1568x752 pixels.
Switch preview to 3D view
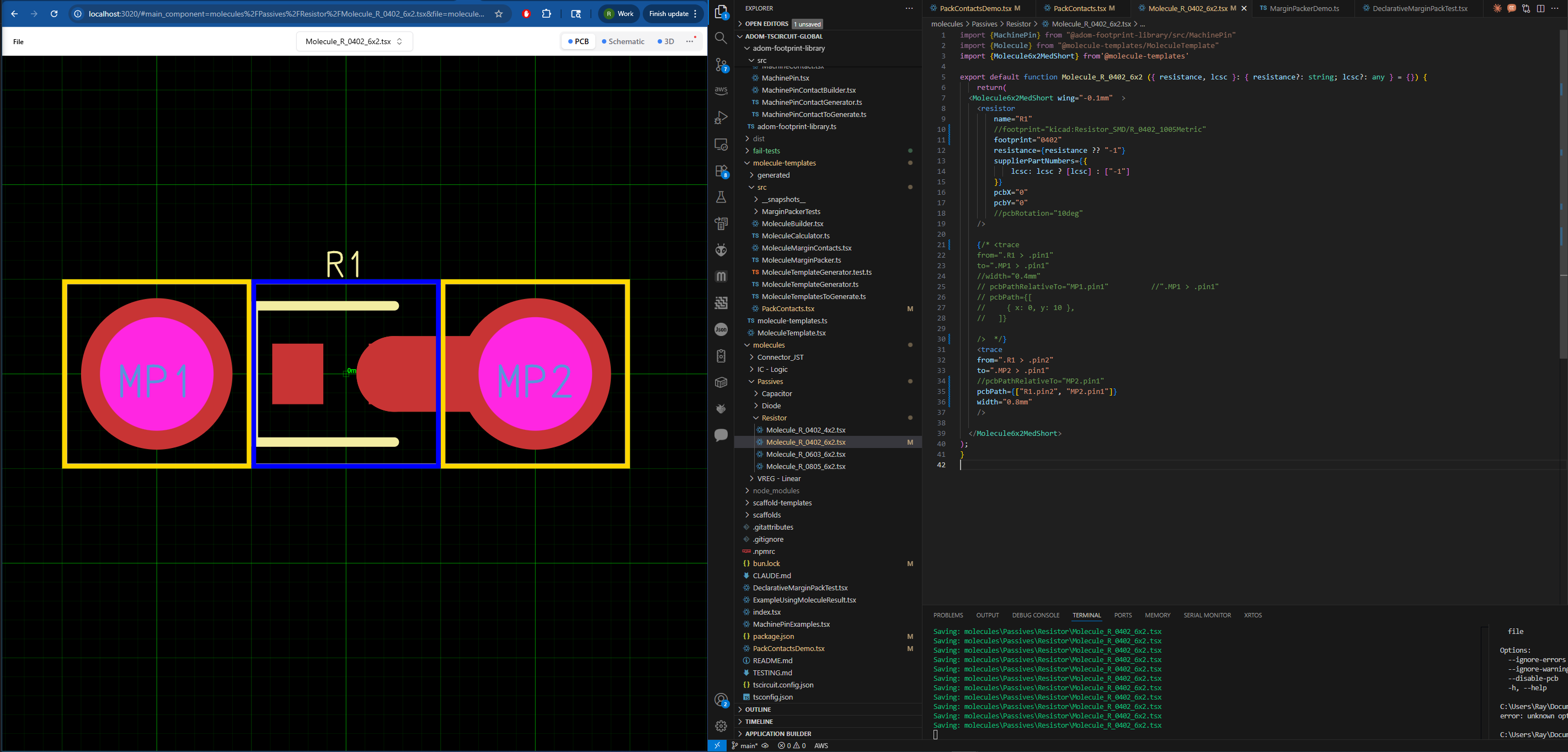(x=665, y=41)
